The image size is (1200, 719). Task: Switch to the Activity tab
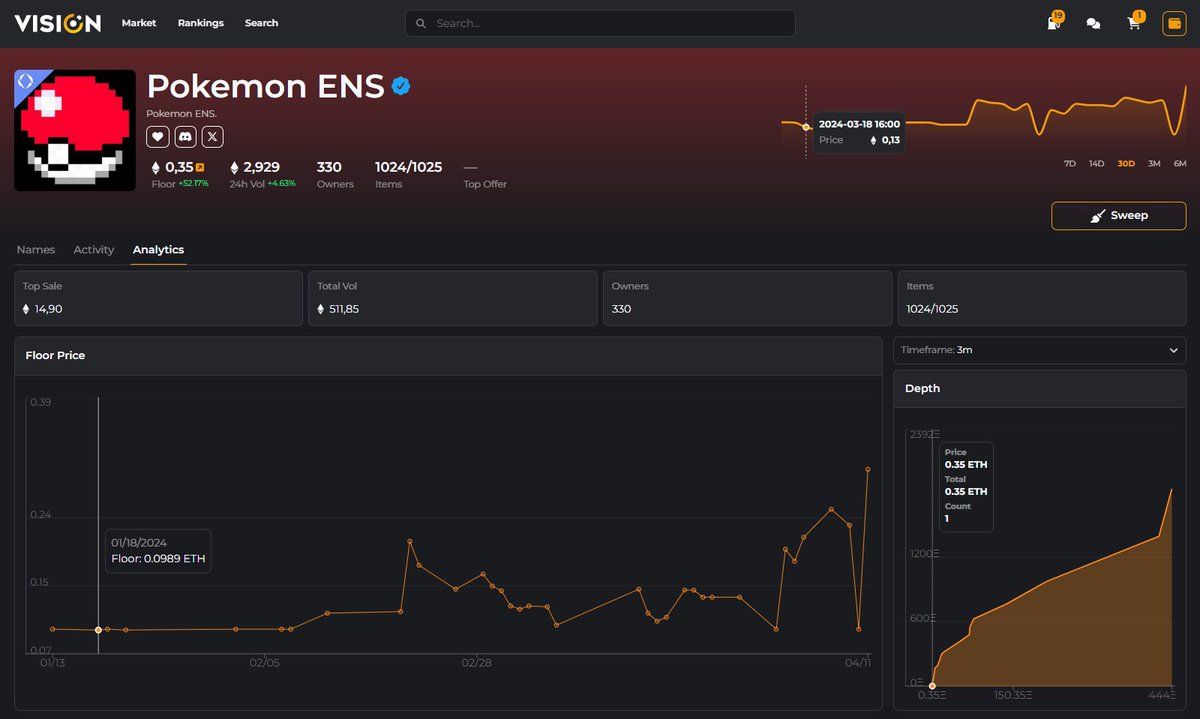tap(94, 250)
